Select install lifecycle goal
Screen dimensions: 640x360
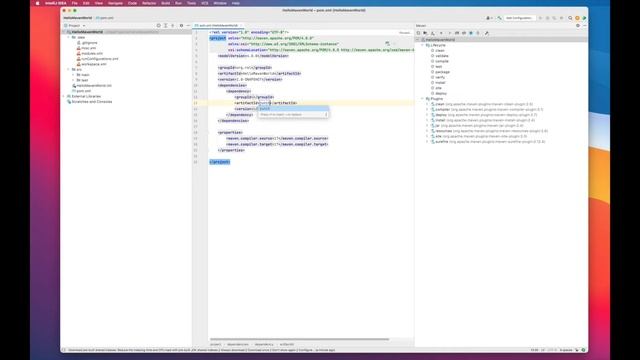[x=438, y=82]
